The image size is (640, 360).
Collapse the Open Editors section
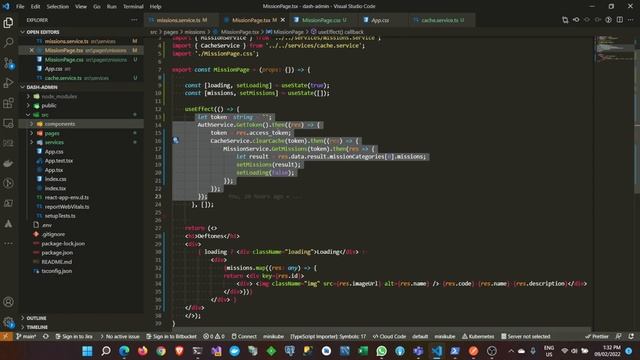coord(22,32)
